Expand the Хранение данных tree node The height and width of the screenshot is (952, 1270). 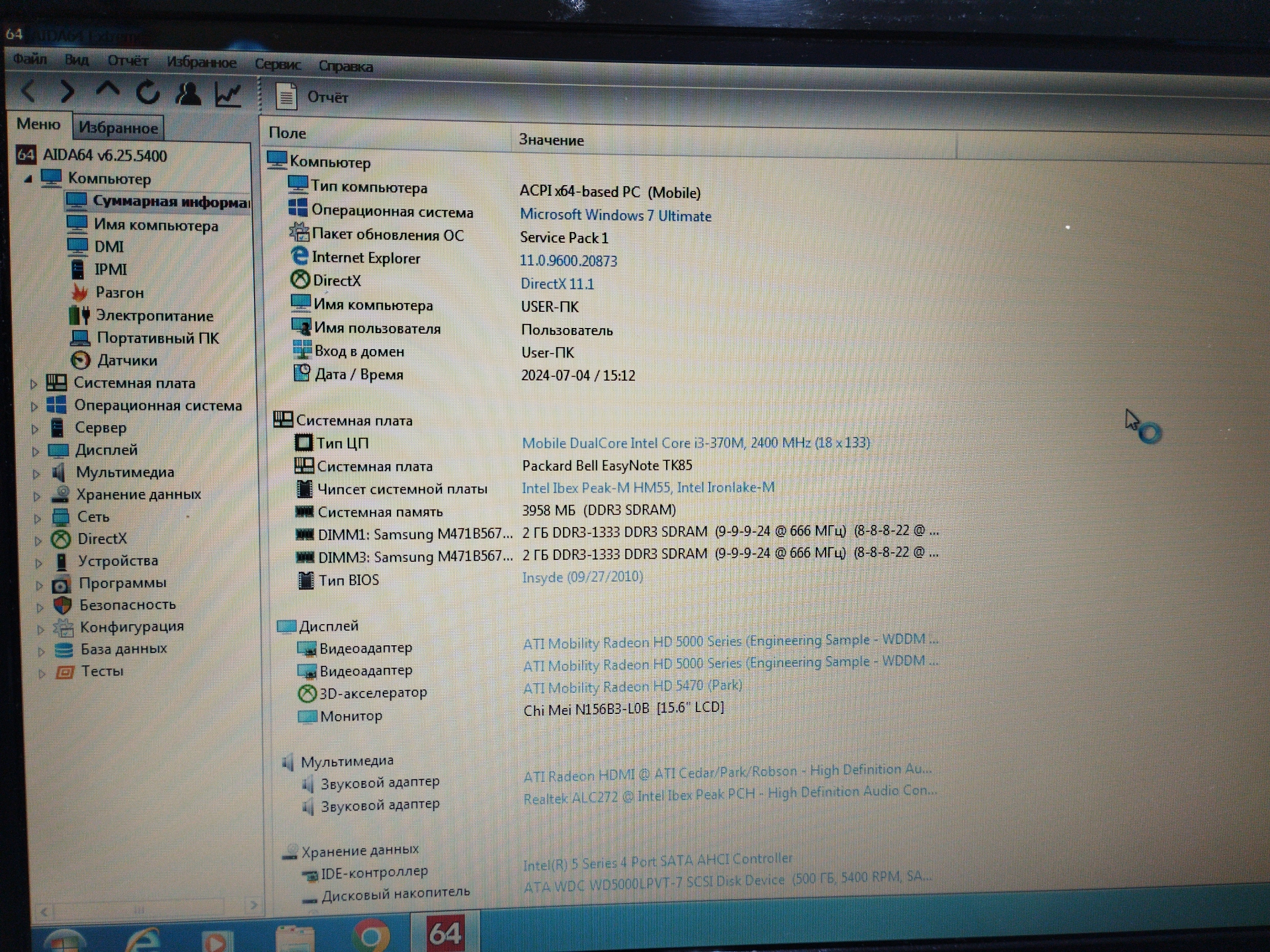pos(36,496)
